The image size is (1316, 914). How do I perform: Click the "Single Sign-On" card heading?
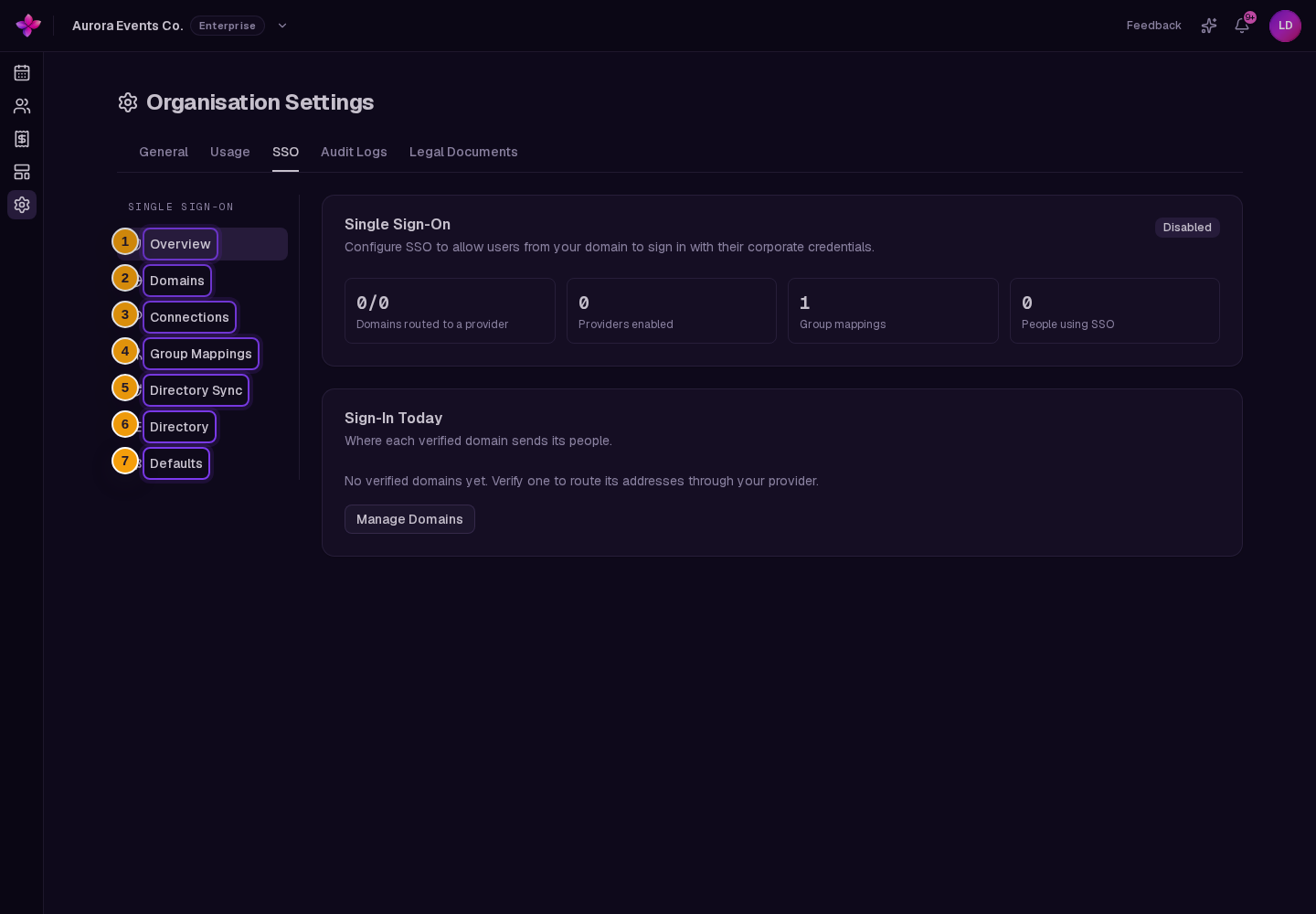point(398,224)
